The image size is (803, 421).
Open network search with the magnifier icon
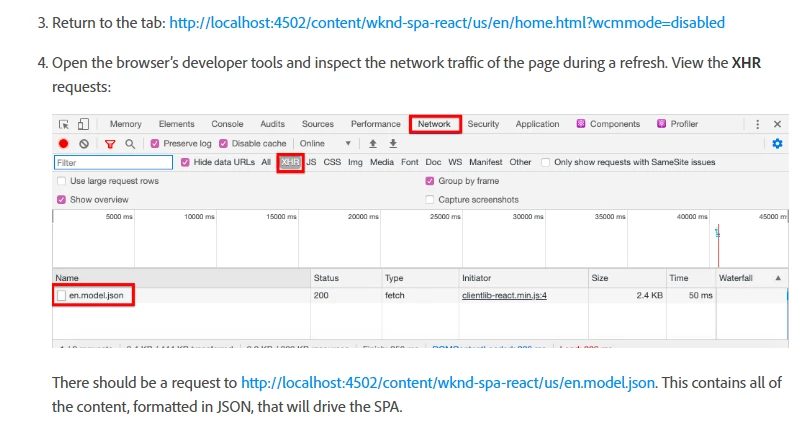130,144
